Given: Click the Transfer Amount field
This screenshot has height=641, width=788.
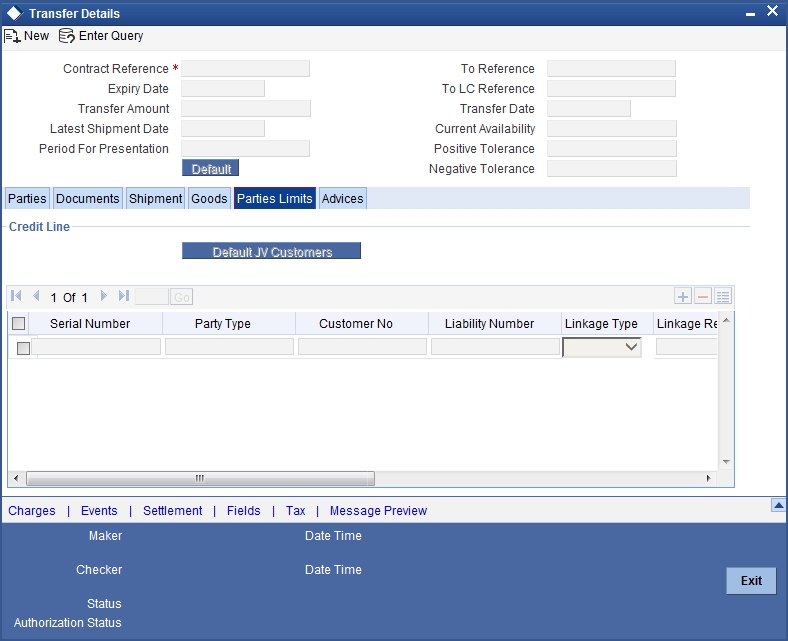Looking at the screenshot, I should 246,109.
